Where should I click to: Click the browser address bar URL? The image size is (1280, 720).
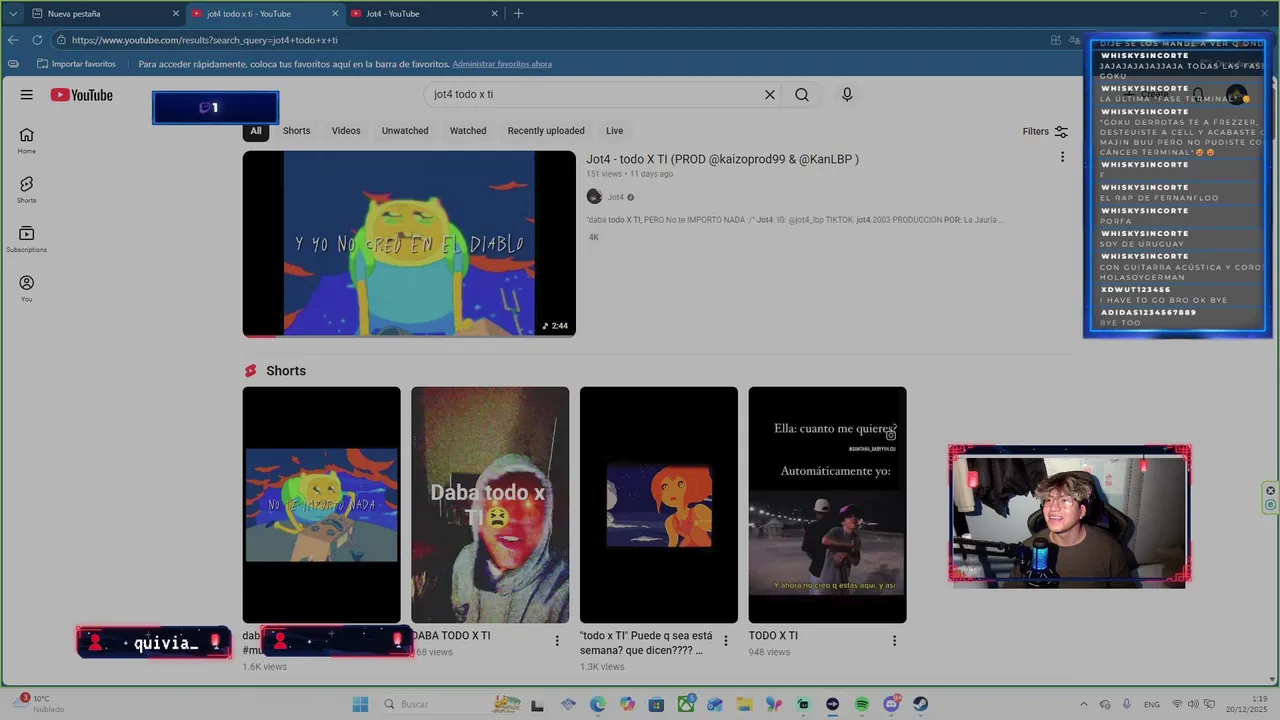coord(205,40)
